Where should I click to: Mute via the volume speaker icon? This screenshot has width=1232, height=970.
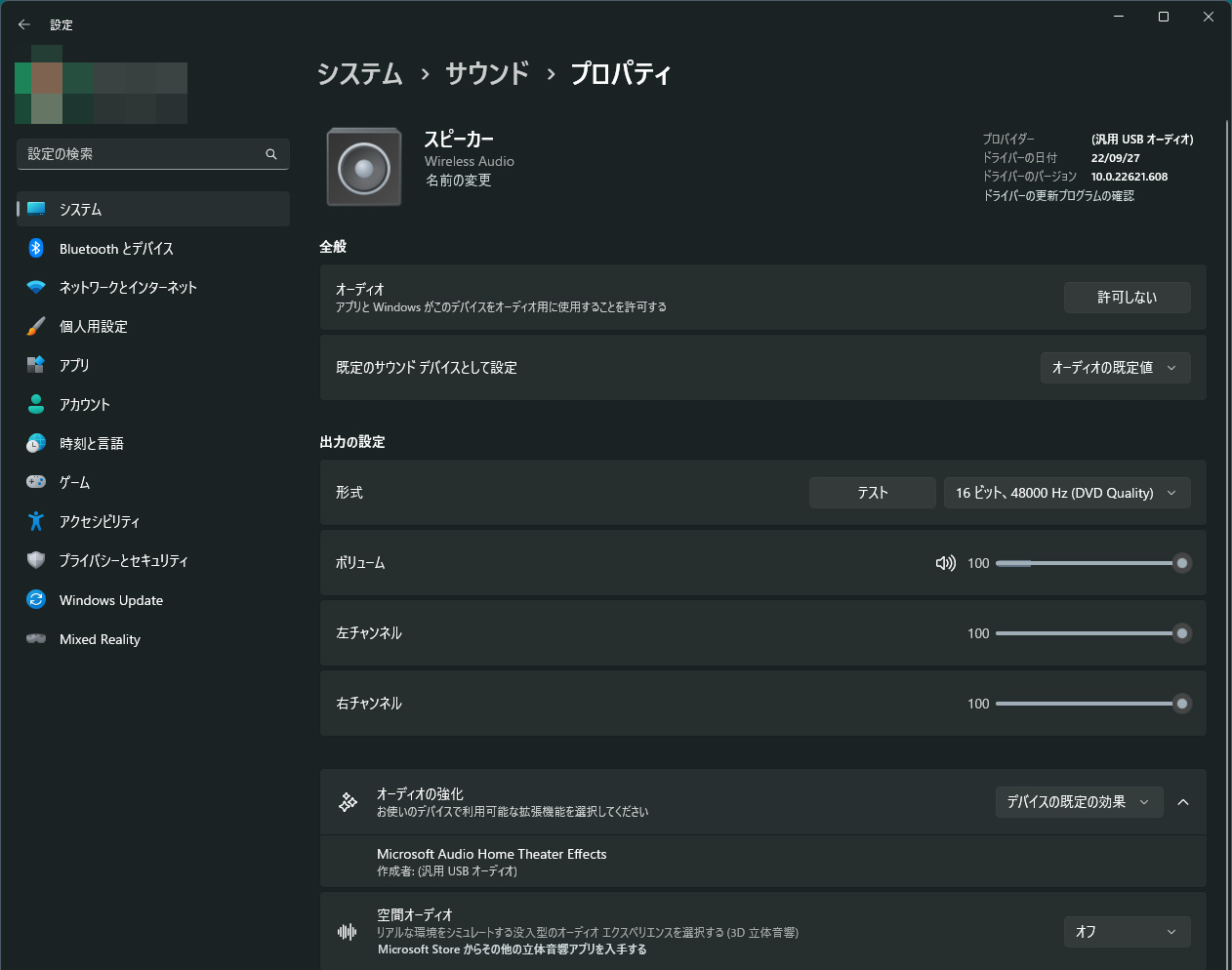click(945, 563)
